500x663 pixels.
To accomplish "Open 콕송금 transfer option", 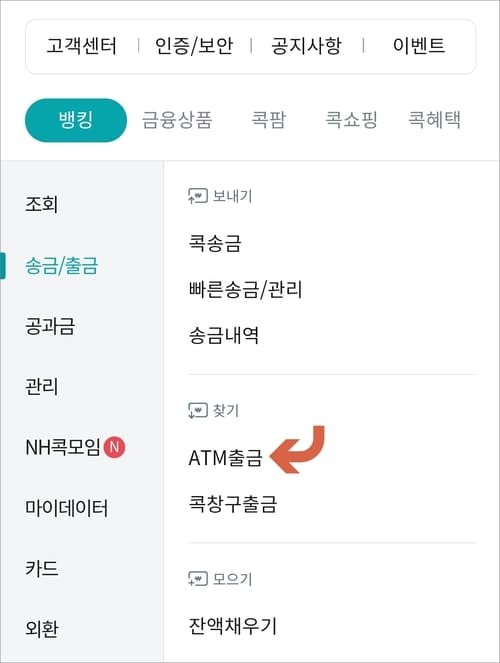I will [215, 244].
